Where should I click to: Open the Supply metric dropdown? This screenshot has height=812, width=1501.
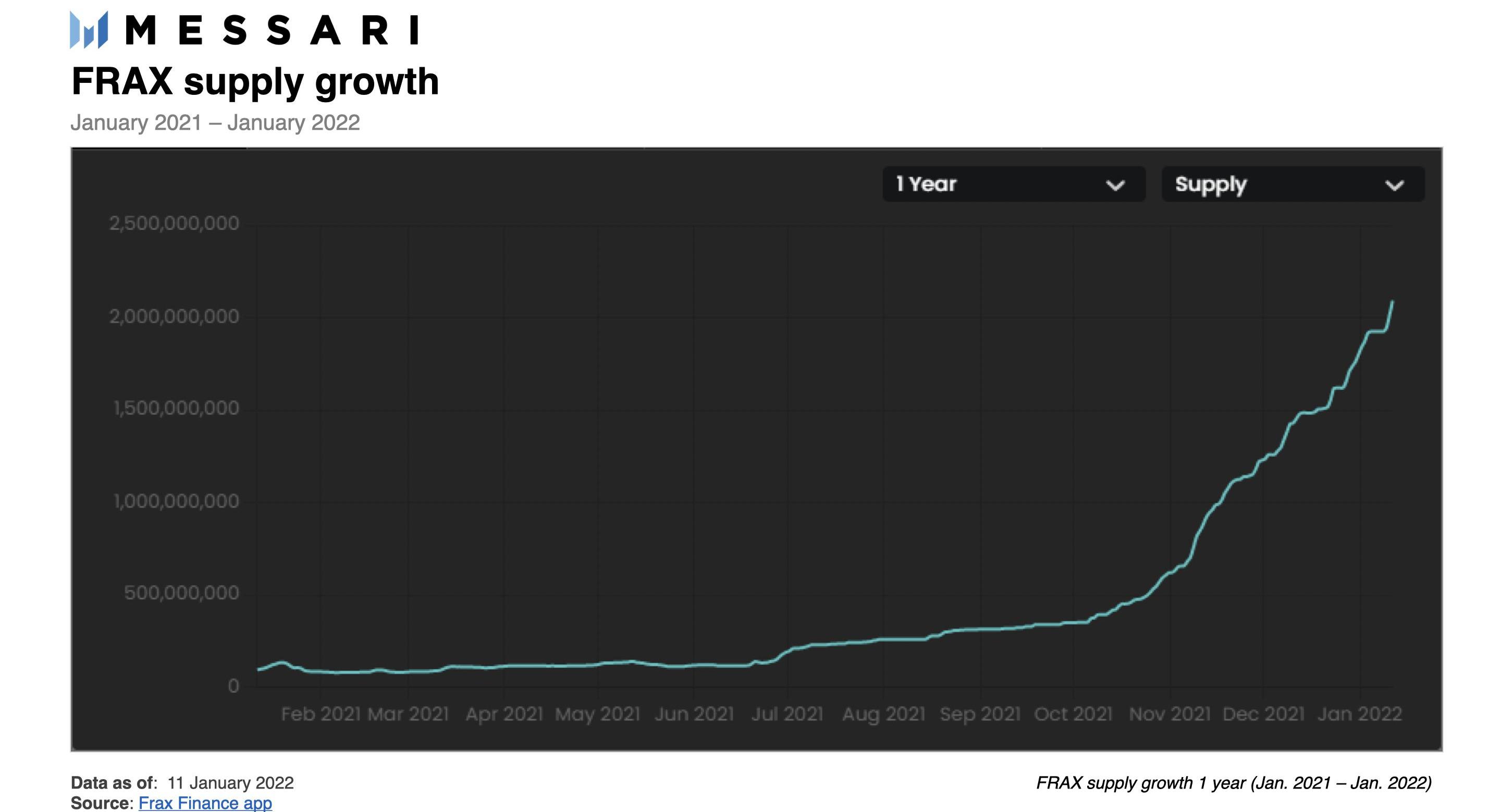1293,184
